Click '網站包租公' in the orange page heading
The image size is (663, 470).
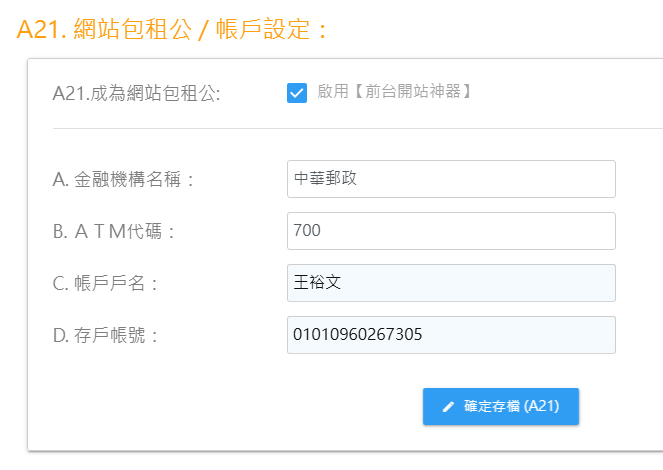pyautogui.click(x=133, y=30)
